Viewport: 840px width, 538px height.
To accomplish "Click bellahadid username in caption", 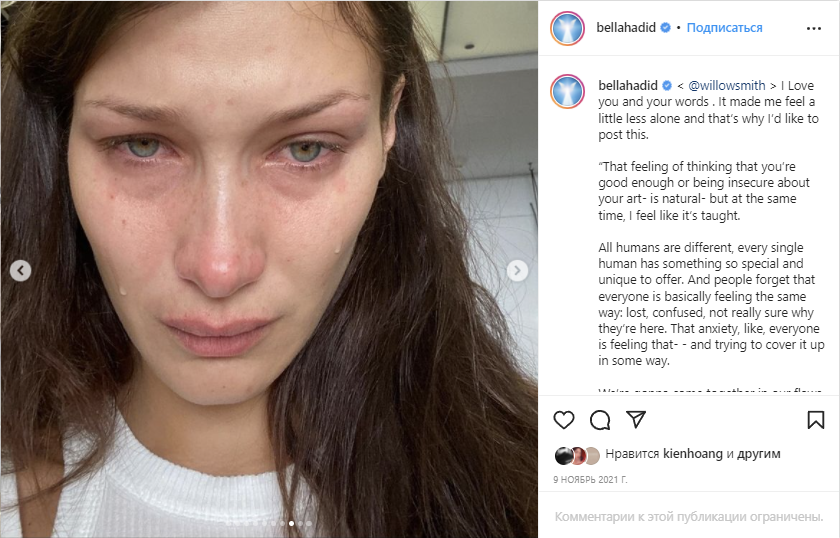I will click(x=628, y=86).
